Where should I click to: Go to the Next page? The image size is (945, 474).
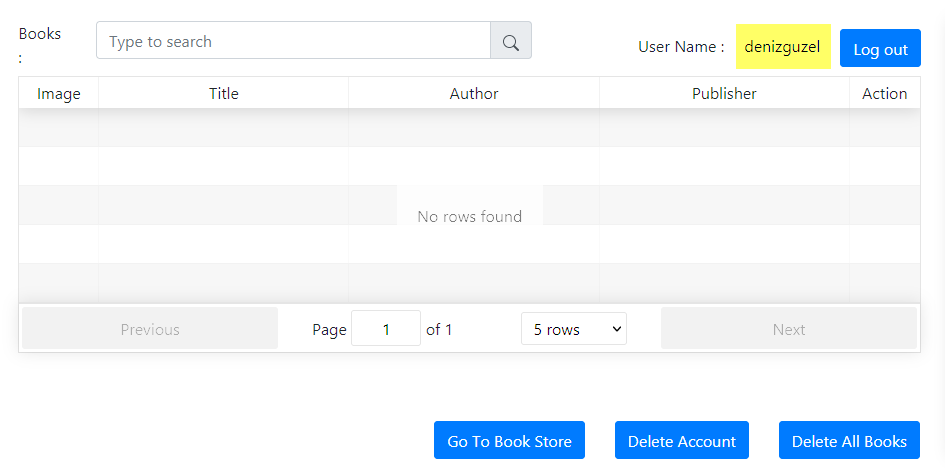(788, 329)
